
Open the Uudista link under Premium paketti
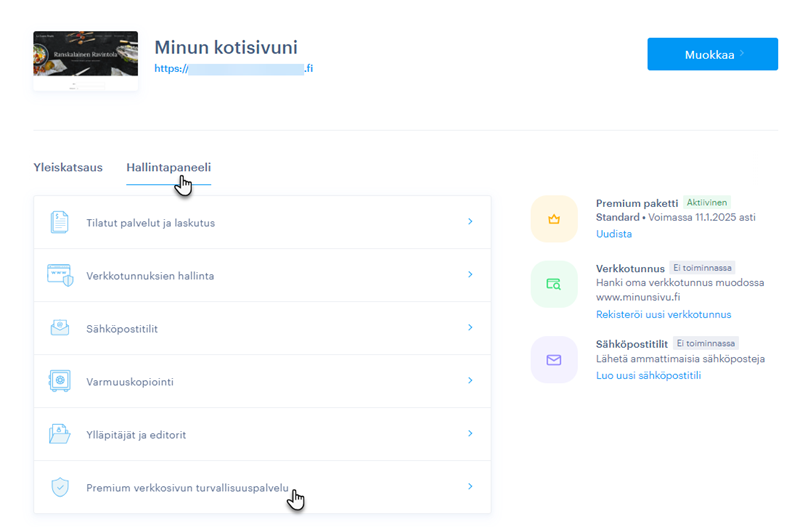613,234
